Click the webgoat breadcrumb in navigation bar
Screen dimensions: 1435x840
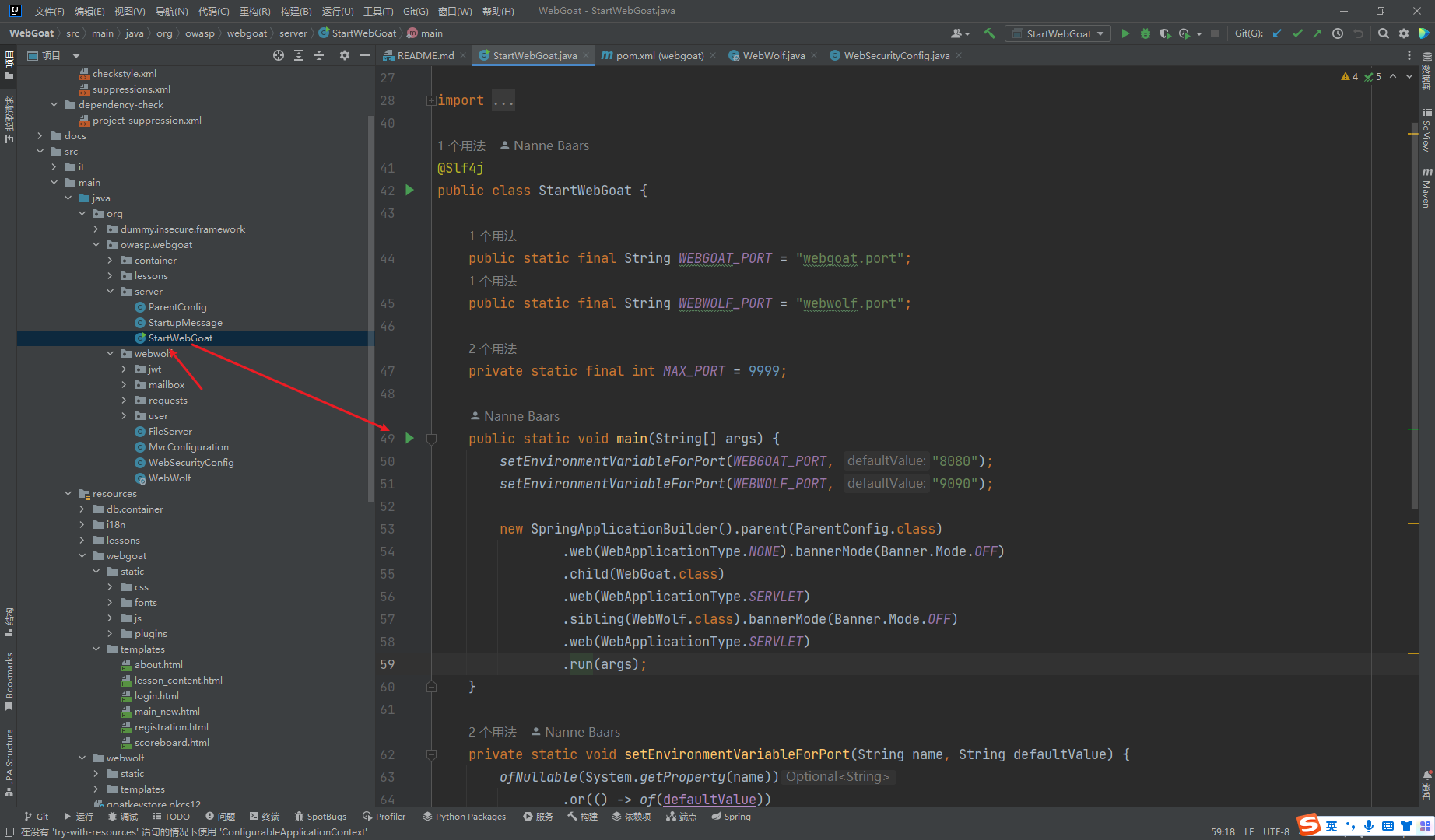(x=247, y=33)
